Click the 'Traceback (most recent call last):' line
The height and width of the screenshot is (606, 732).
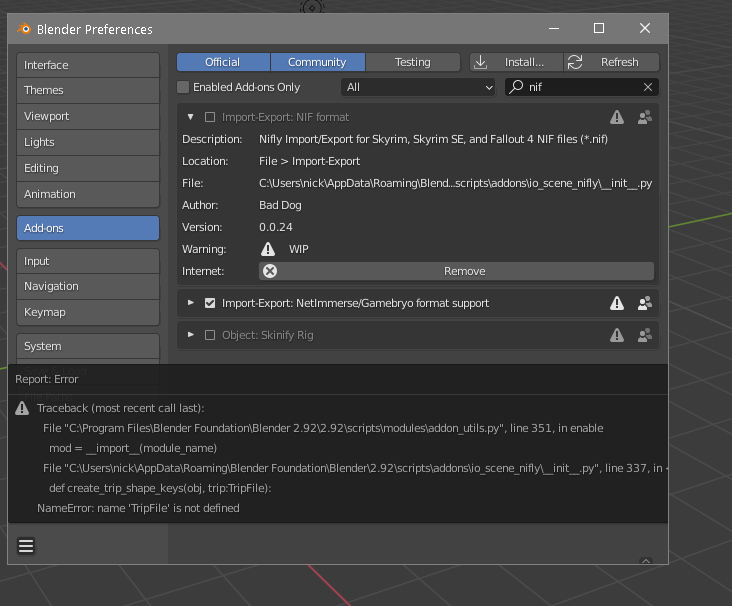tap(120, 408)
